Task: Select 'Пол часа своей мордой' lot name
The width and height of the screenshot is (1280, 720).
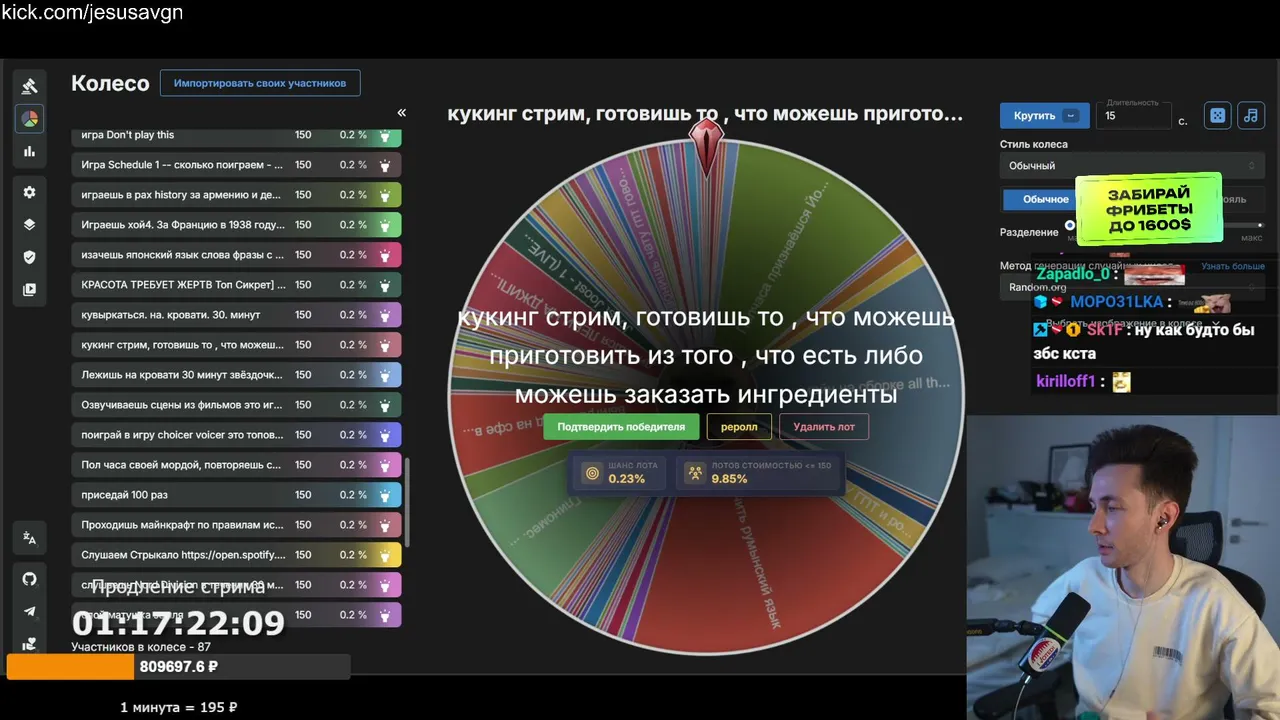Action: coord(182,465)
